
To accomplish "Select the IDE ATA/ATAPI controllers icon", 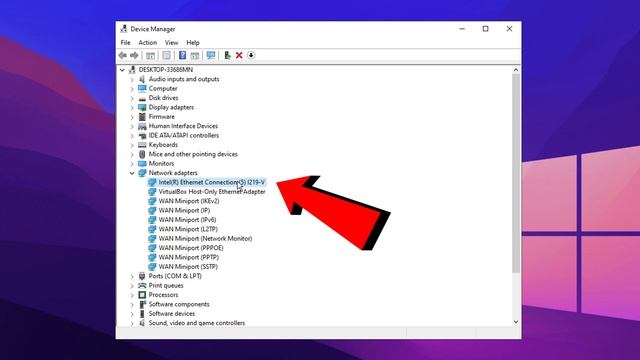I will pyautogui.click(x=142, y=136).
